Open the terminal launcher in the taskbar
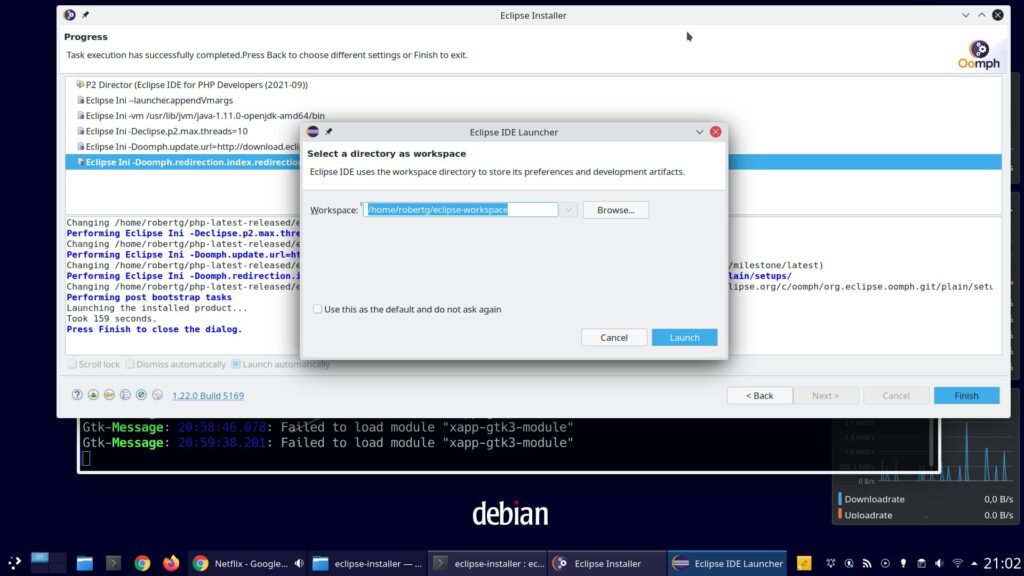 pos(113,563)
